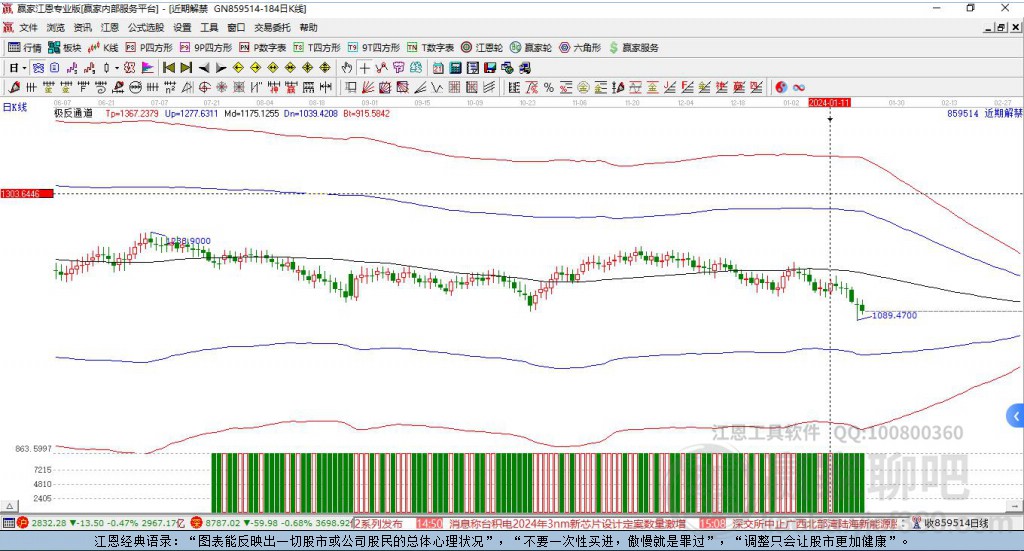The image size is (1024, 551).
Task: Expand the candlestick style dropdown arrow
Action: pos(116,68)
